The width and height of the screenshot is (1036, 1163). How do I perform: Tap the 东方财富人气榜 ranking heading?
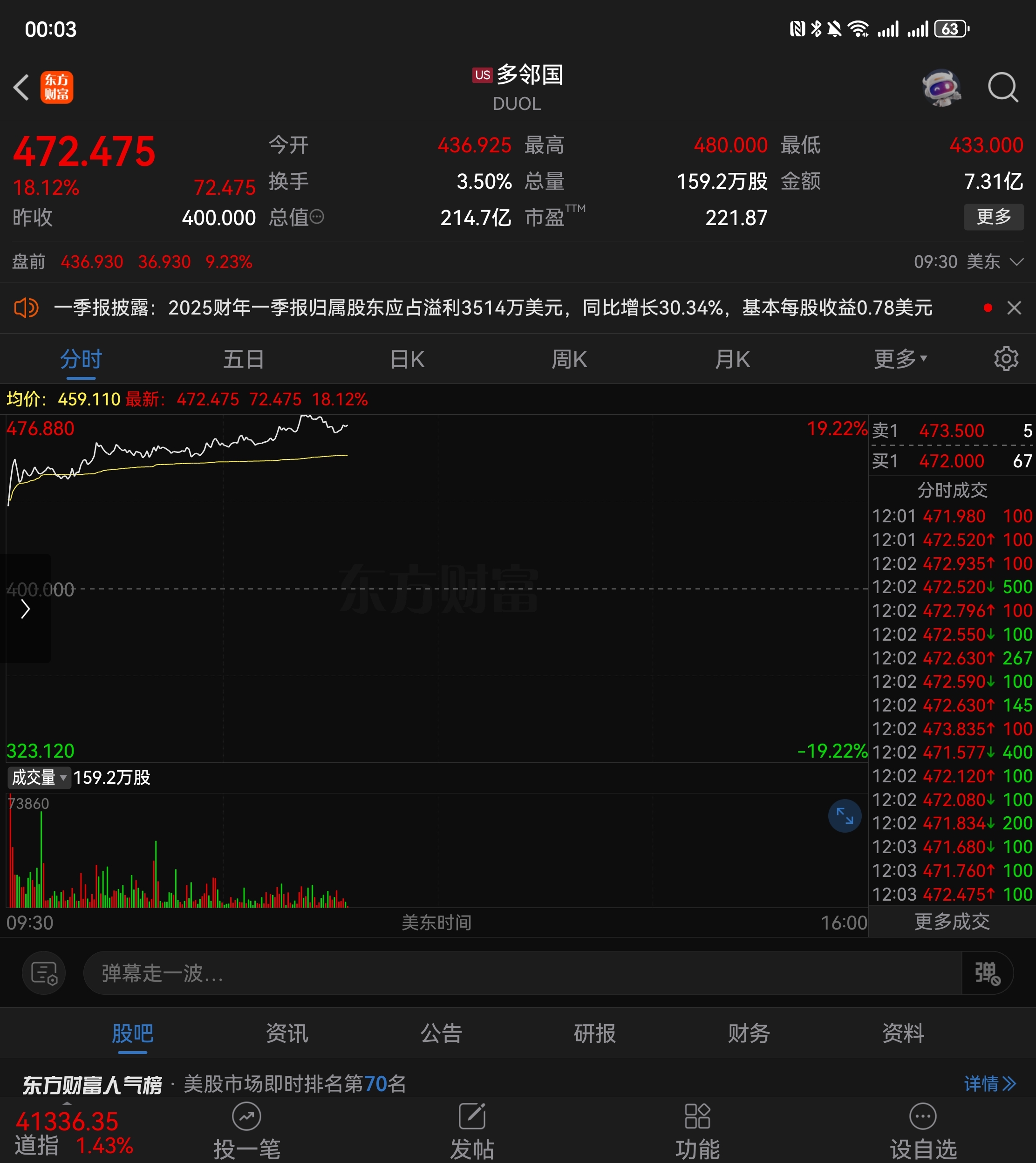click(x=93, y=1084)
